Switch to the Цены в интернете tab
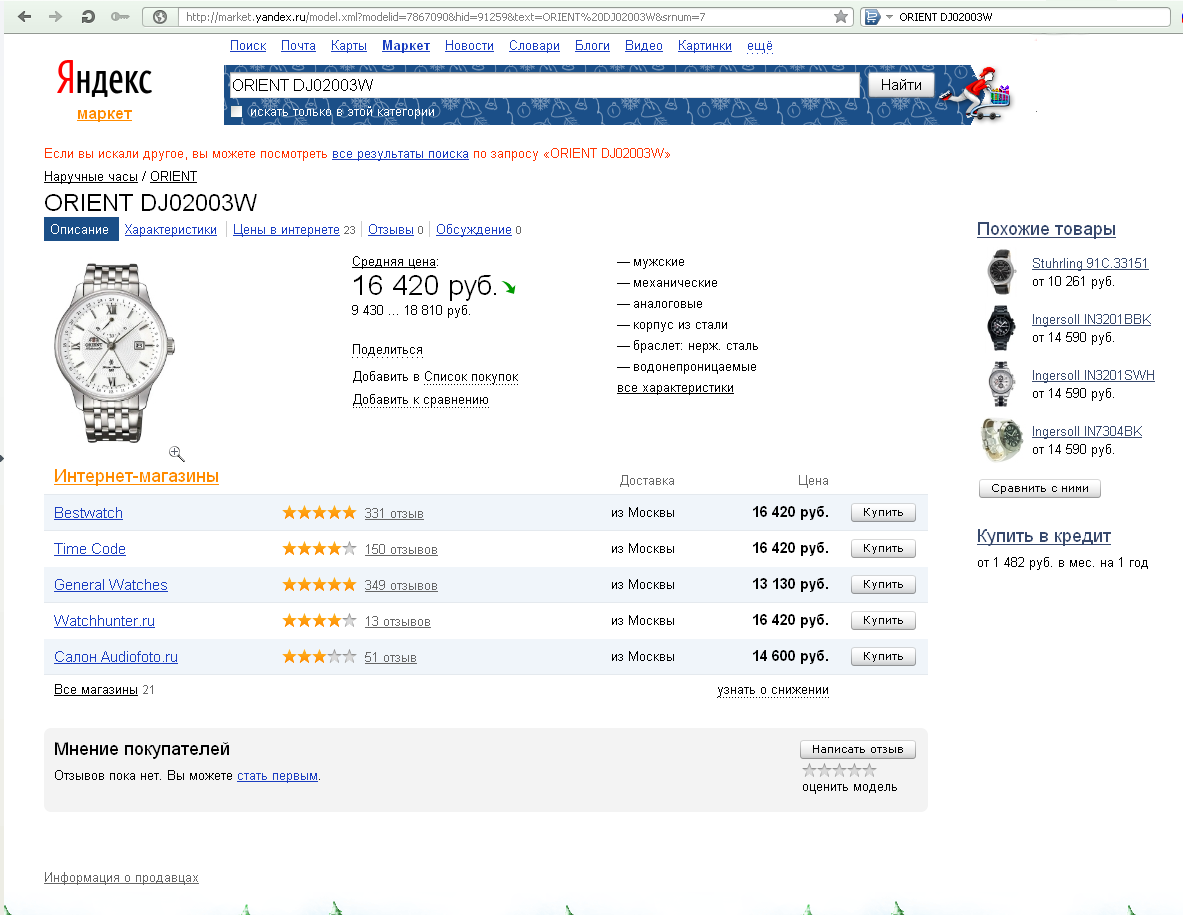 pos(286,229)
